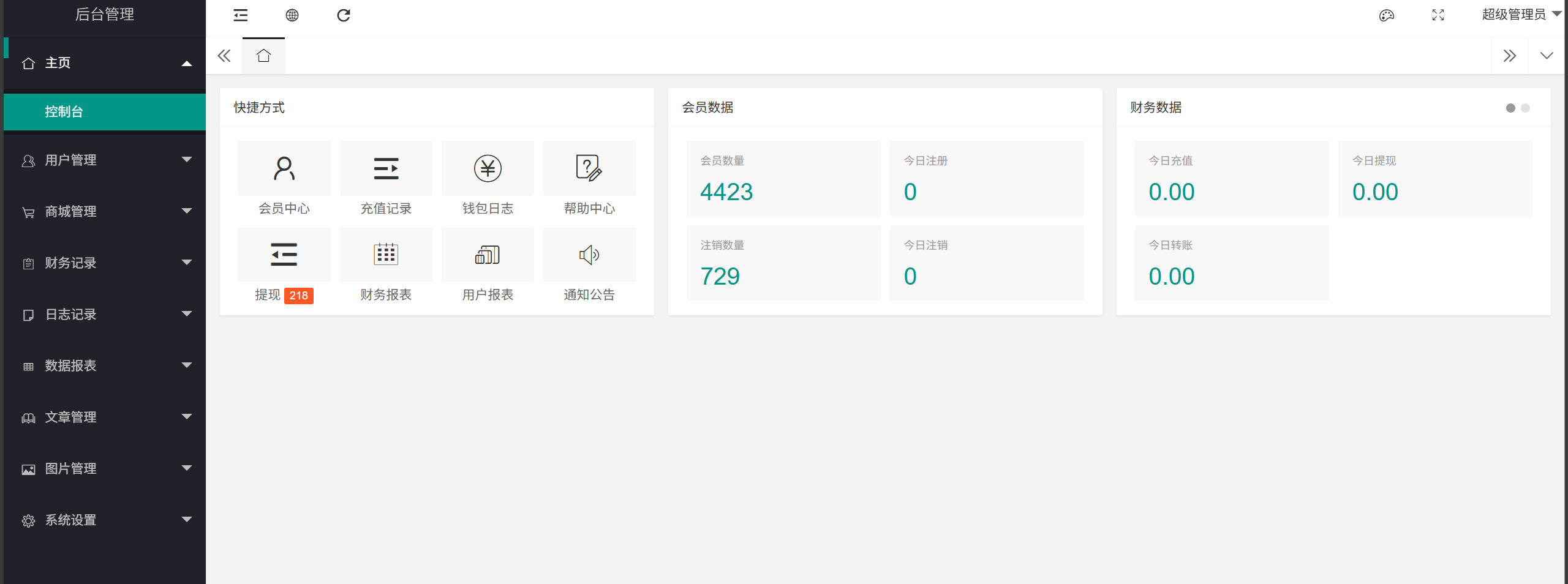Open 通知公告 speaker icon
Viewport: 1568px width, 584px height.
tap(589, 255)
